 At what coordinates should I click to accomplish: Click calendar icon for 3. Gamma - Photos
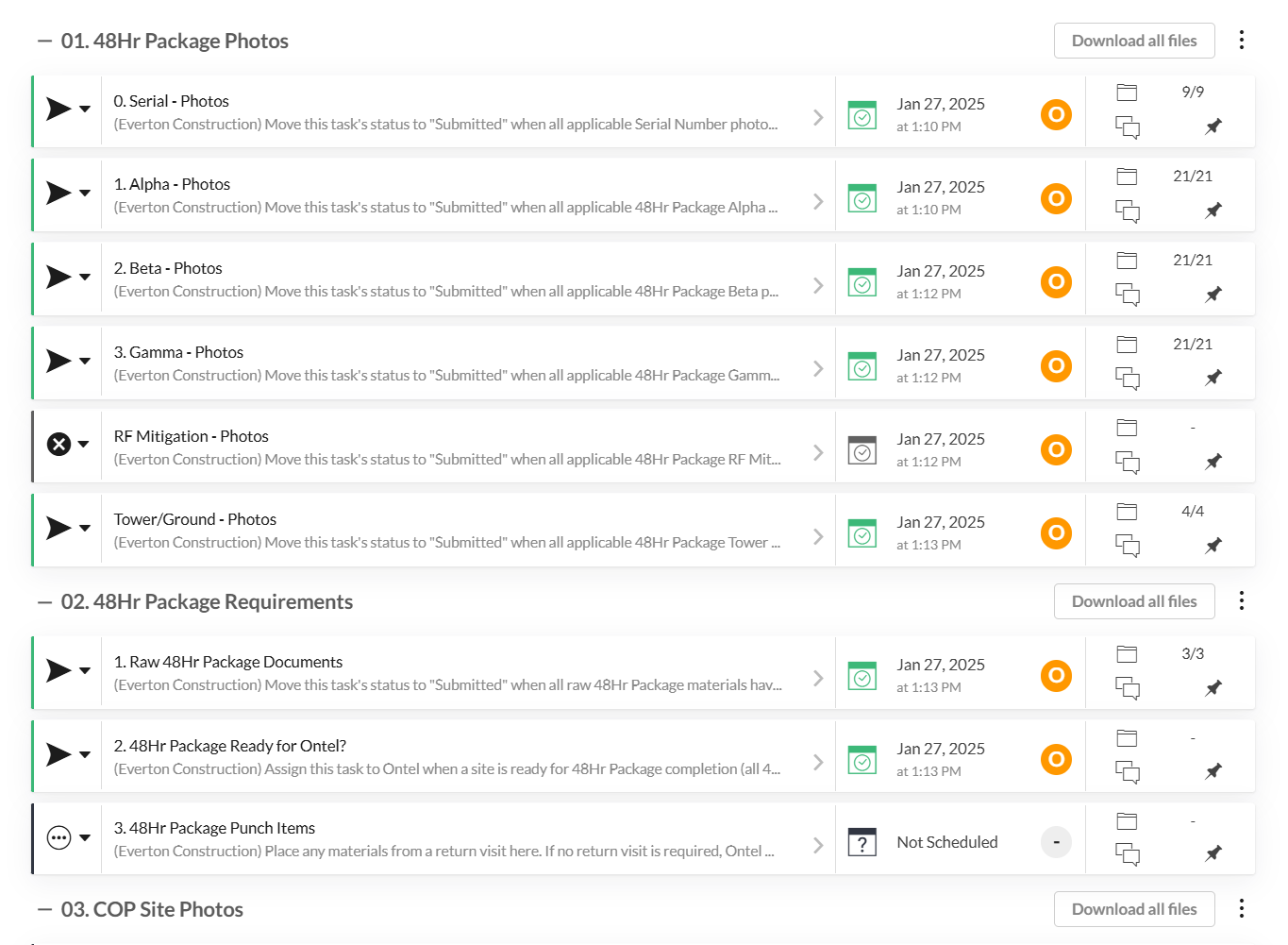861,366
